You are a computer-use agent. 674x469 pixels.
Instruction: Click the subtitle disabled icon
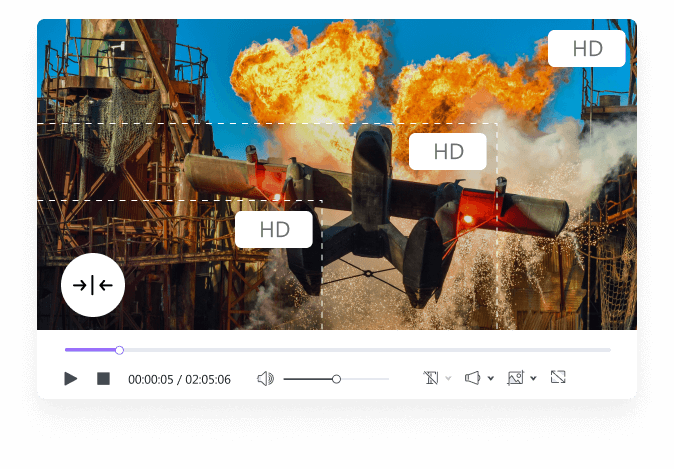pyautogui.click(x=430, y=378)
